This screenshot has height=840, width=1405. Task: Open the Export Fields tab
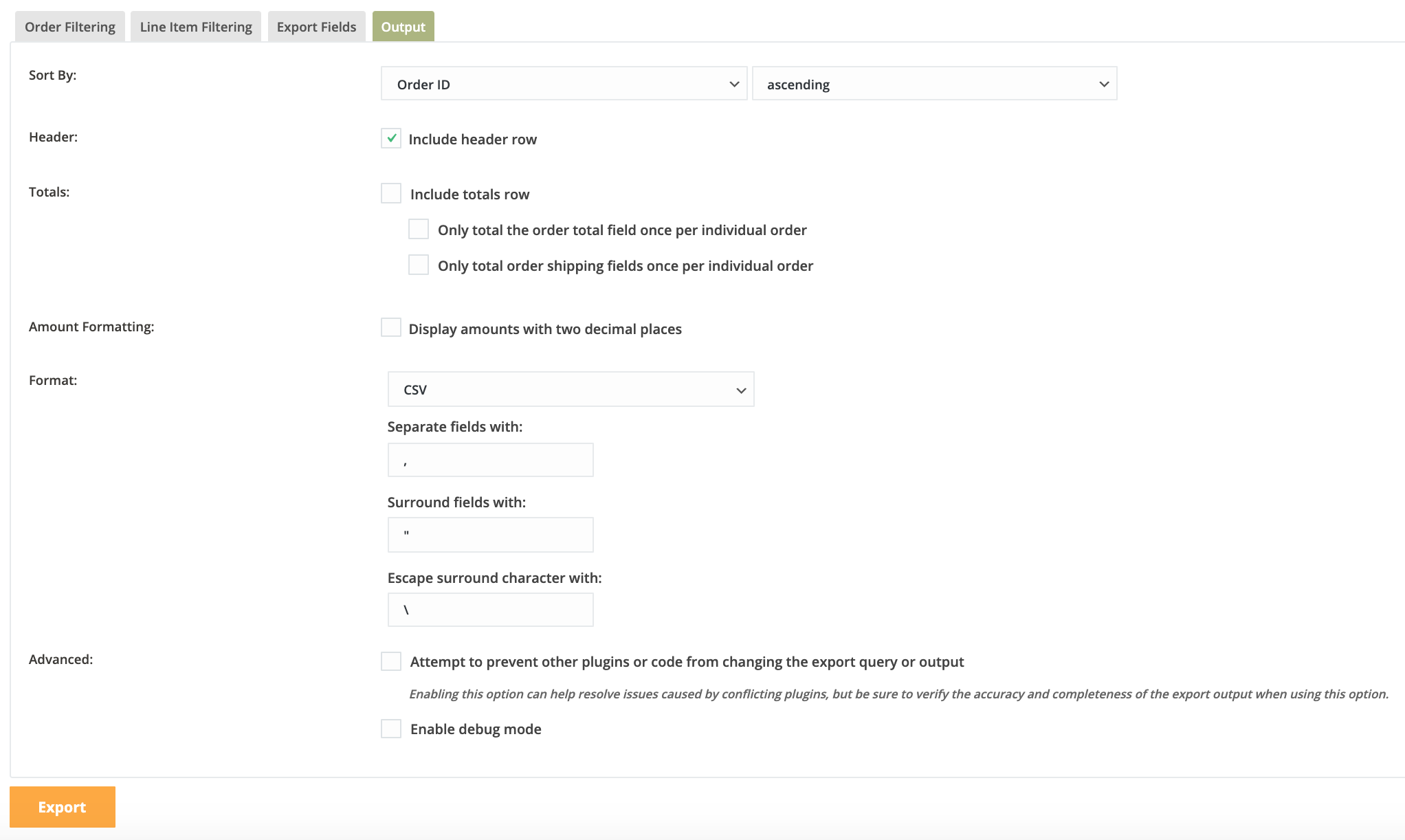pyautogui.click(x=316, y=27)
